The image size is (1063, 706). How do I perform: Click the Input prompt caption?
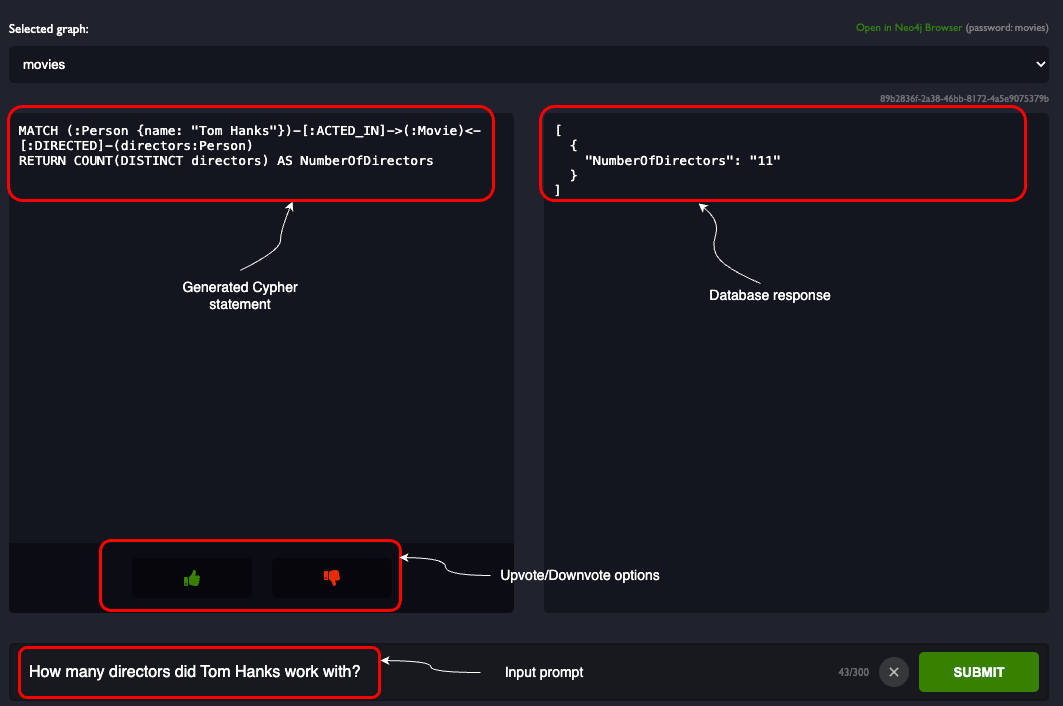point(544,672)
